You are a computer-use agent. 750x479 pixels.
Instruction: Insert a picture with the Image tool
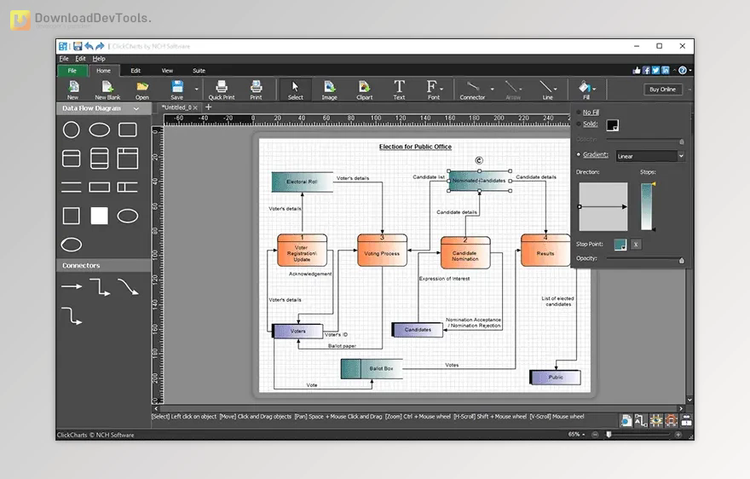(329, 89)
